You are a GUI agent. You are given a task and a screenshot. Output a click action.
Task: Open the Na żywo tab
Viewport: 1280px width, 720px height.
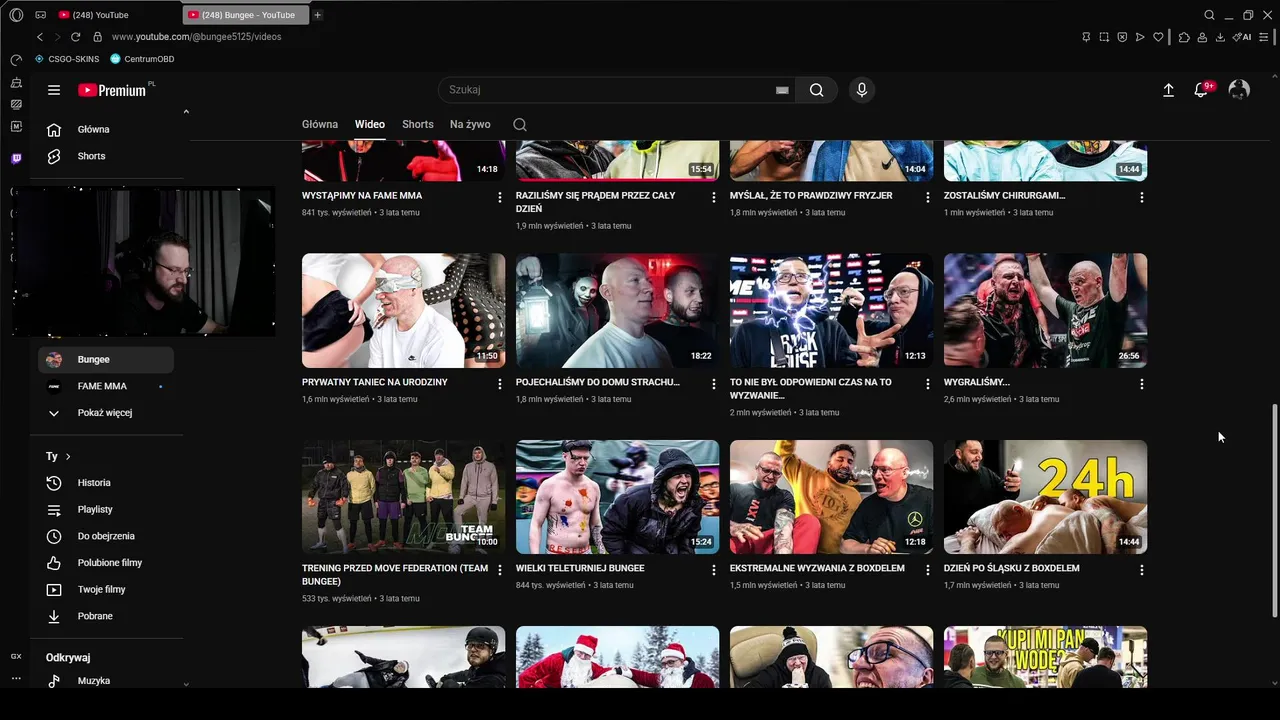pyautogui.click(x=470, y=125)
